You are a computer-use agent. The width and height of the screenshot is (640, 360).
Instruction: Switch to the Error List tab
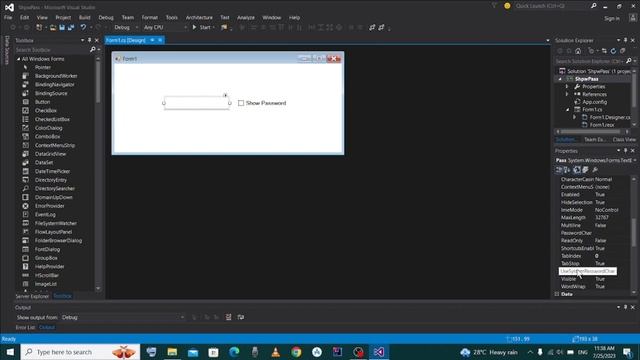pyautogui.click(x=25, y=327)
